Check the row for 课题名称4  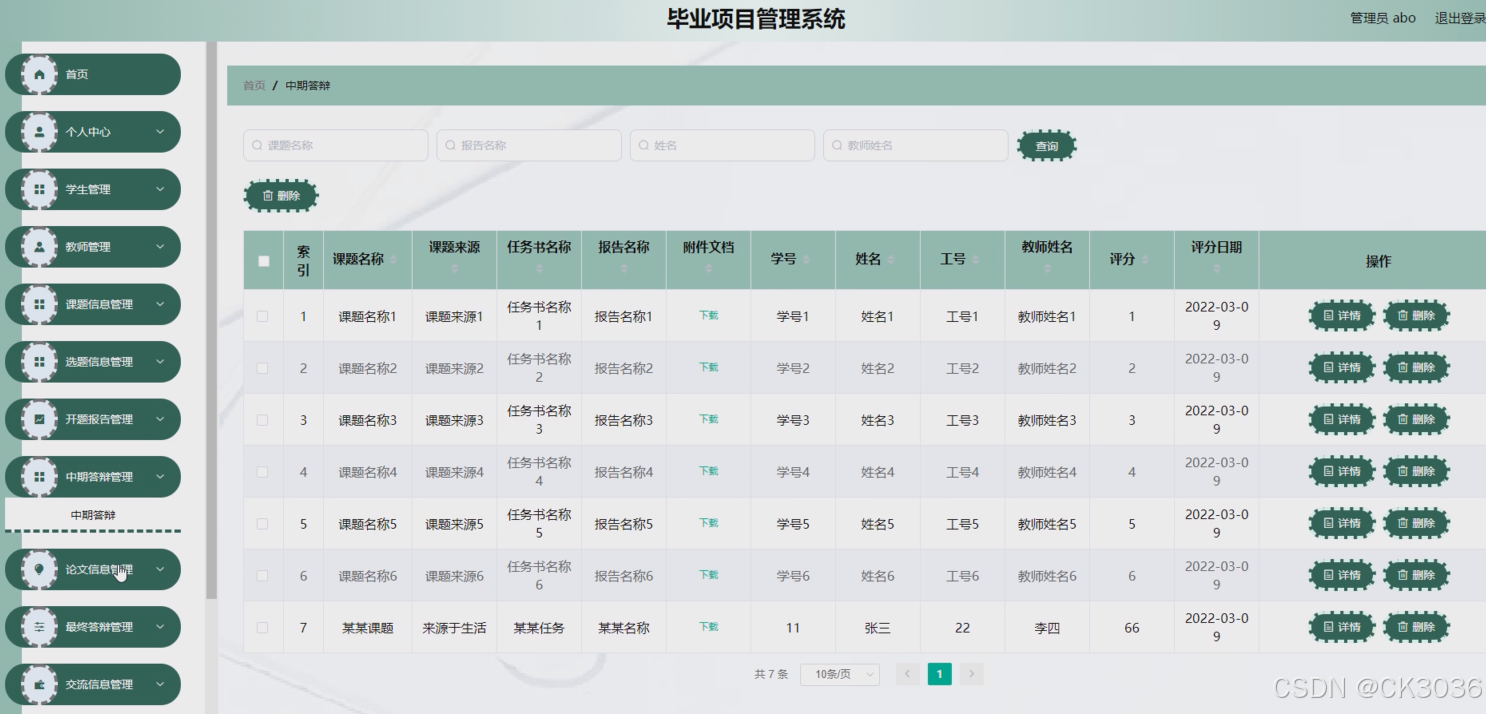tap(263, 472)
